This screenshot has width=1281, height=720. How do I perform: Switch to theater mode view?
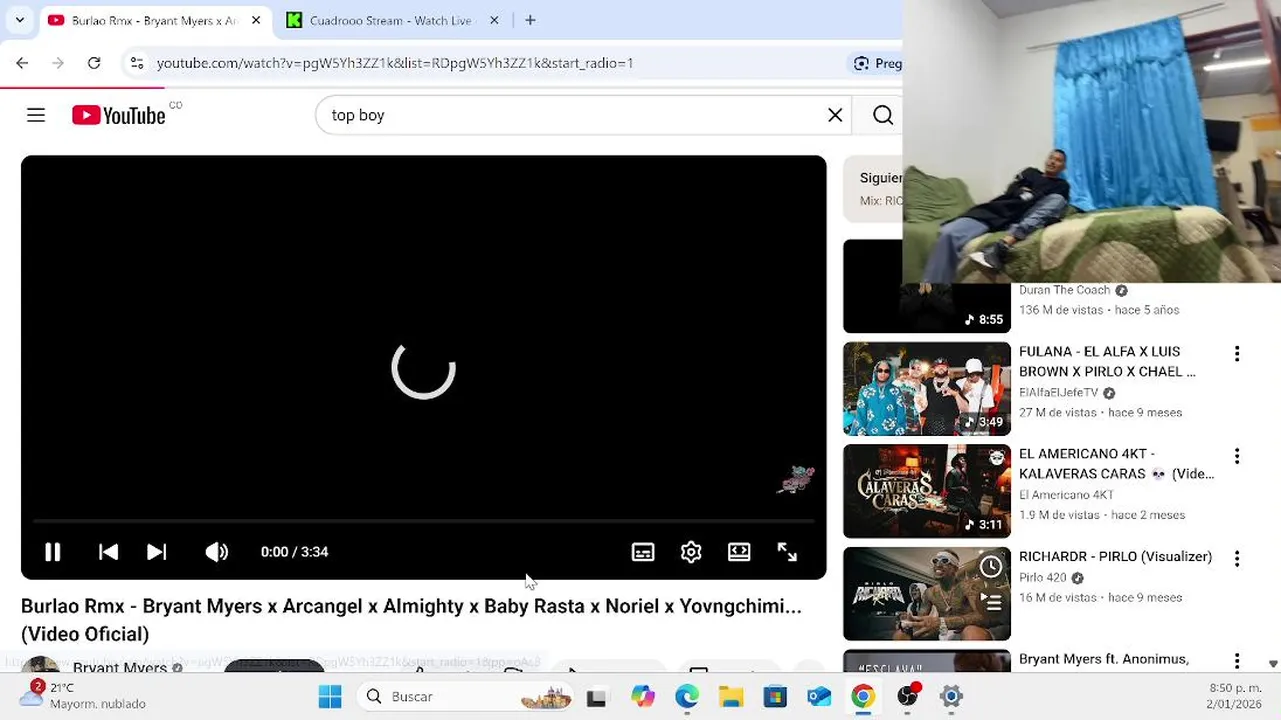coord(739,552)
